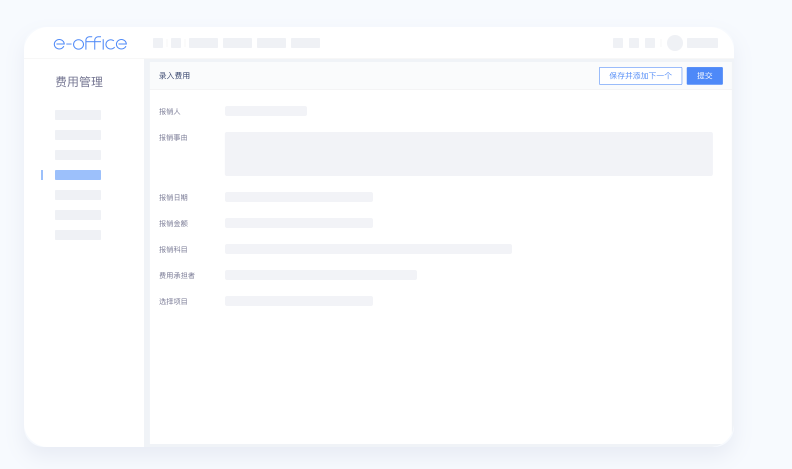Select the highlighted blue sidebar menu item
The width and height of the screenshot is (792, 469).
(78, 175)
